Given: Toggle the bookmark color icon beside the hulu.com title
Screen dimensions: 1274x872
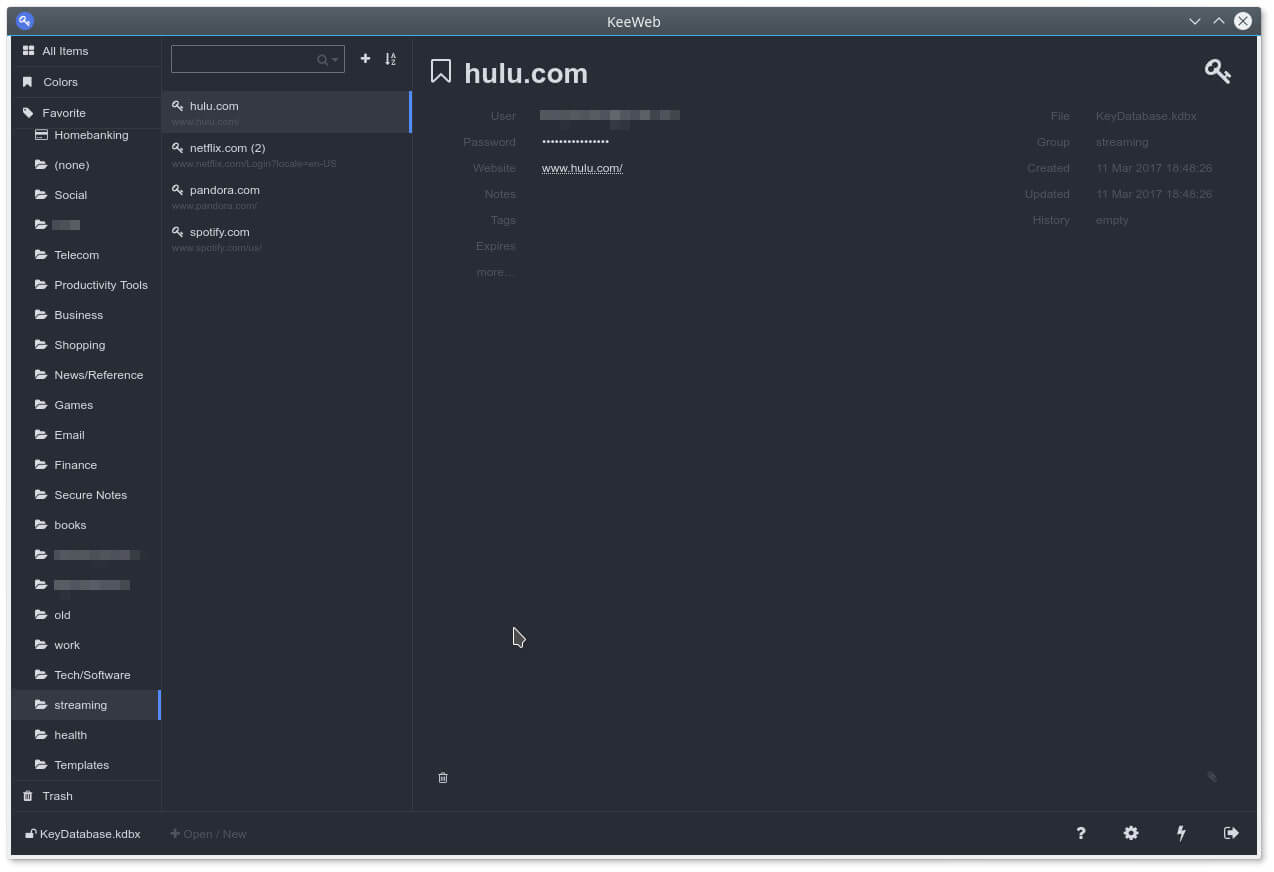Looking at the screenshot, I should click(x=441, y=71).
